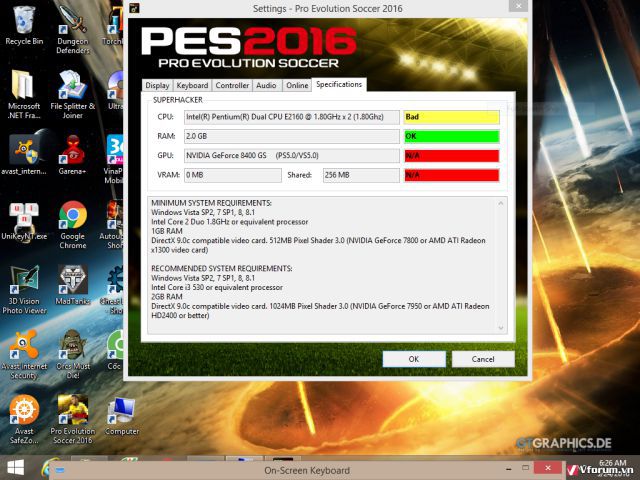Click the GPU field showing GeForce 8400 GS

click(291, 156)
